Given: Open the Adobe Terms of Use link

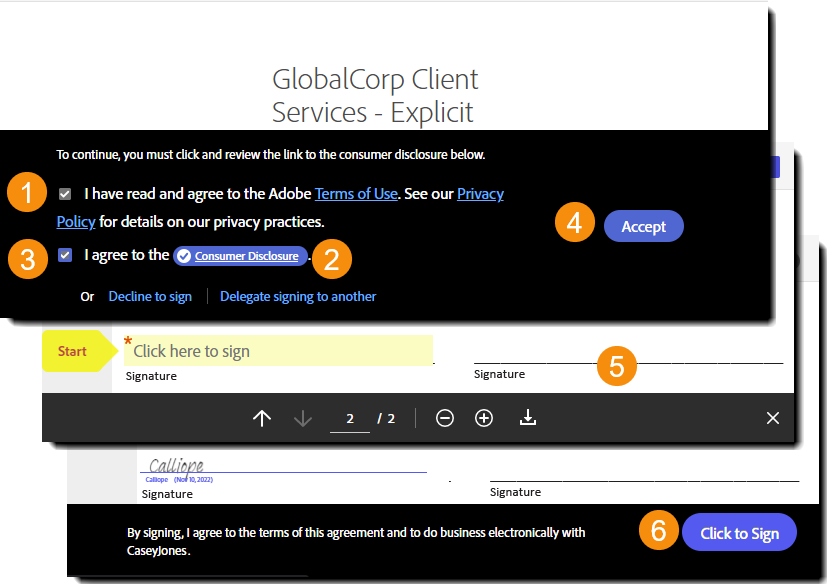Looking at the screenshot, I should 356,194.
